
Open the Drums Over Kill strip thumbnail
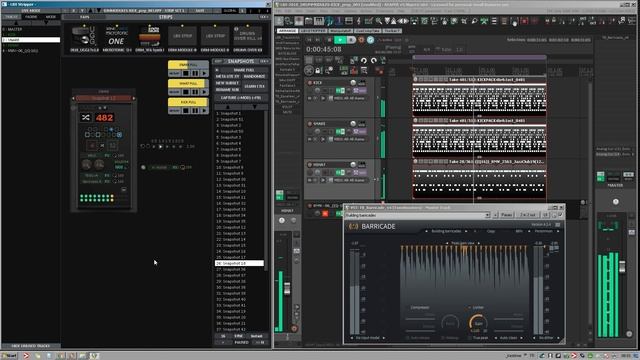point(248,36)
